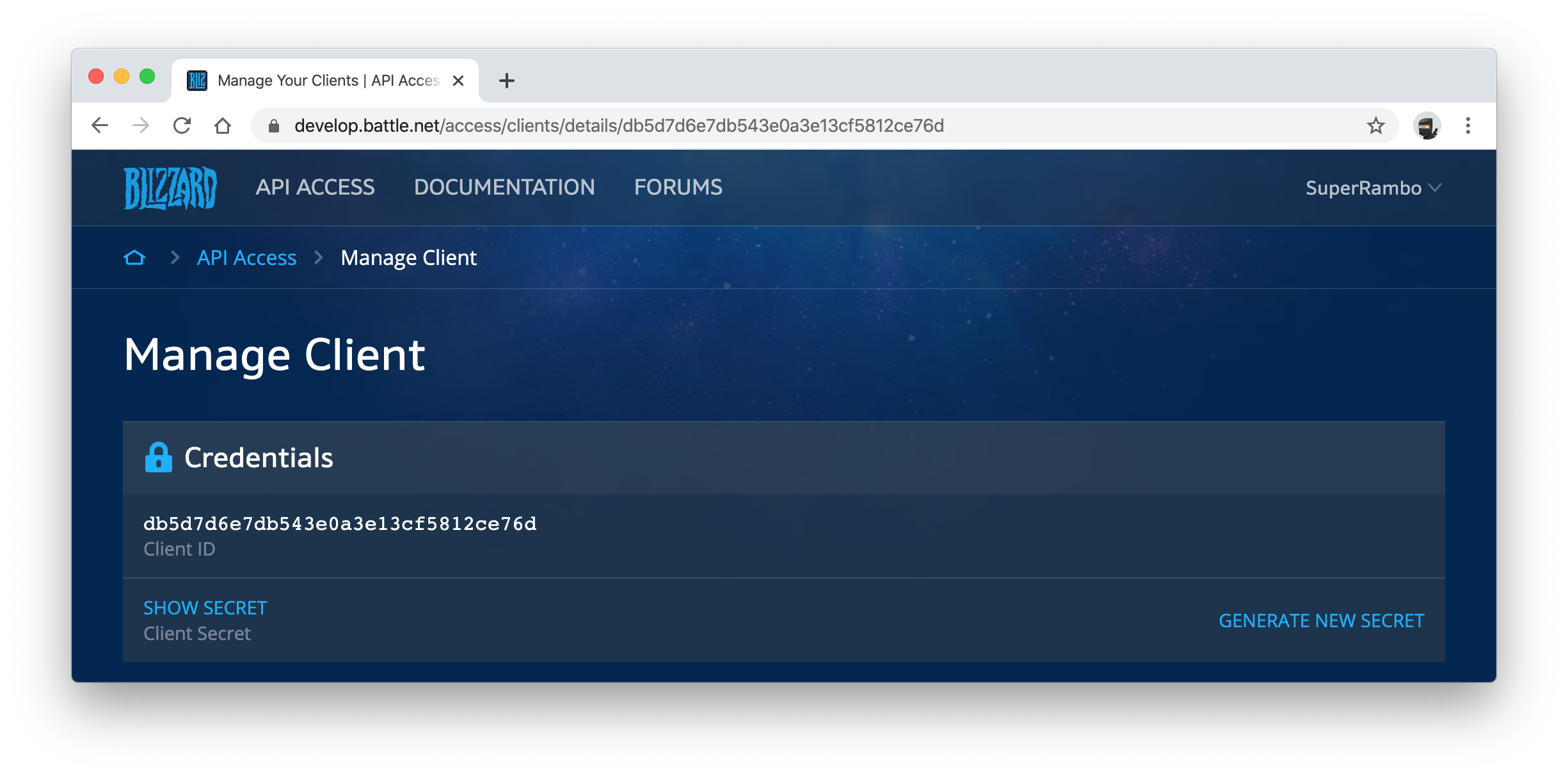Screen dimensions: 1568x777
Task: Close the Manage Your Clients tab
Action: click(x=458, y=81)
